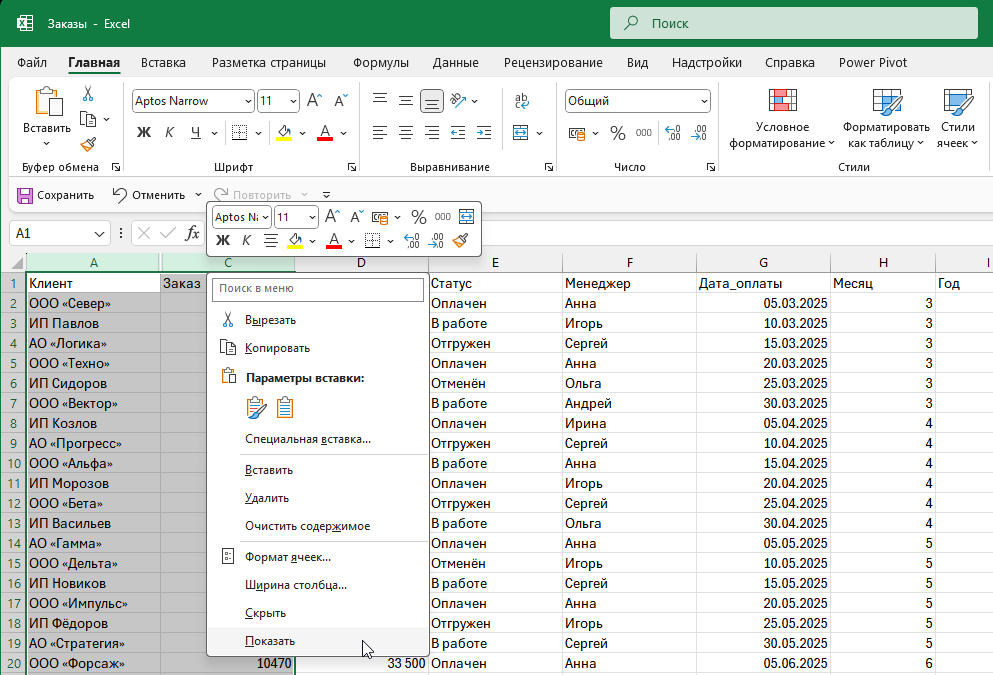This screenshot has height=675, width=993.
Task: Click the Отменить undo button
Action: pos(148,195)
